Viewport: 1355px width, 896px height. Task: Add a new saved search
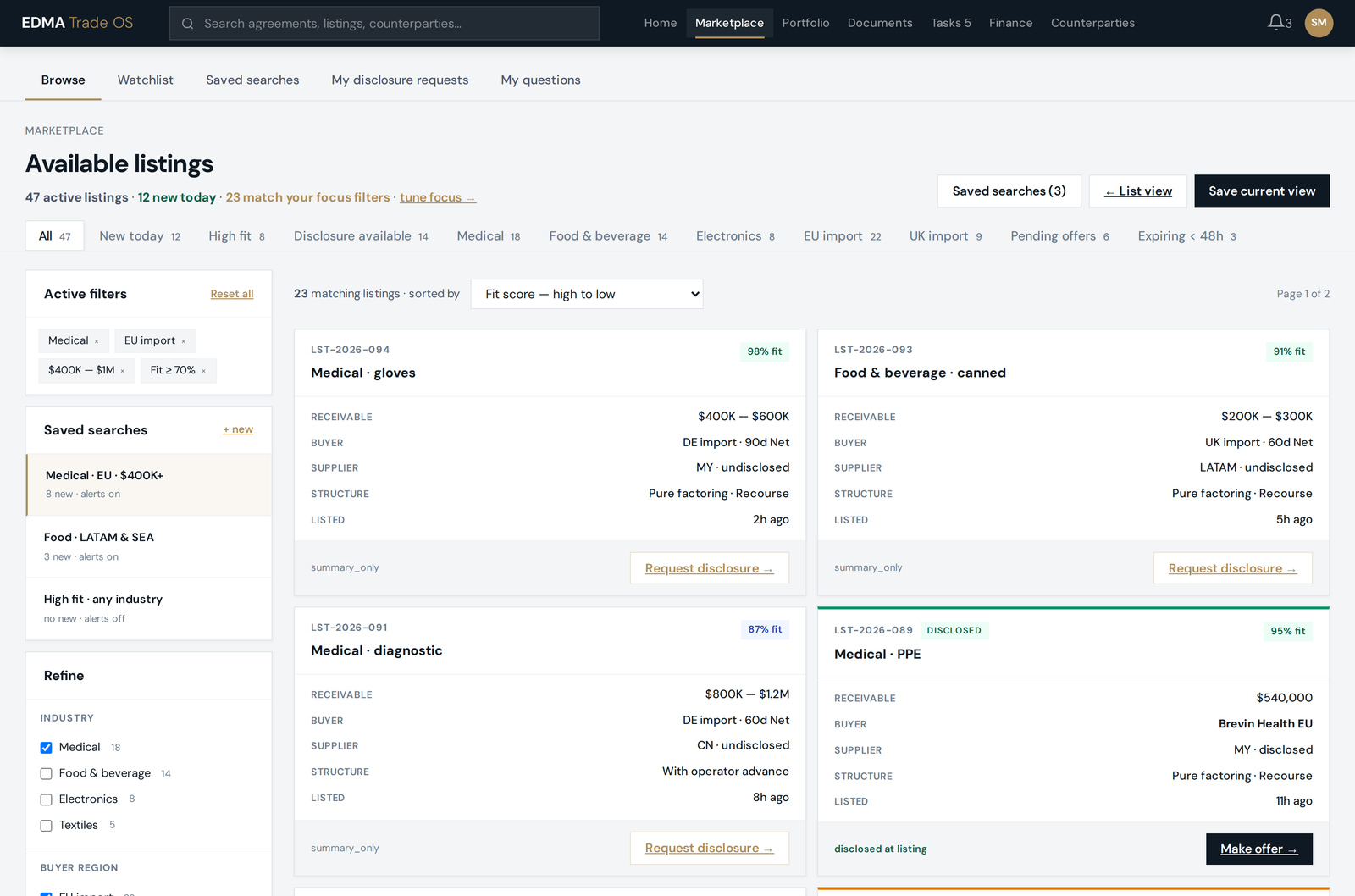pos(238,429)
